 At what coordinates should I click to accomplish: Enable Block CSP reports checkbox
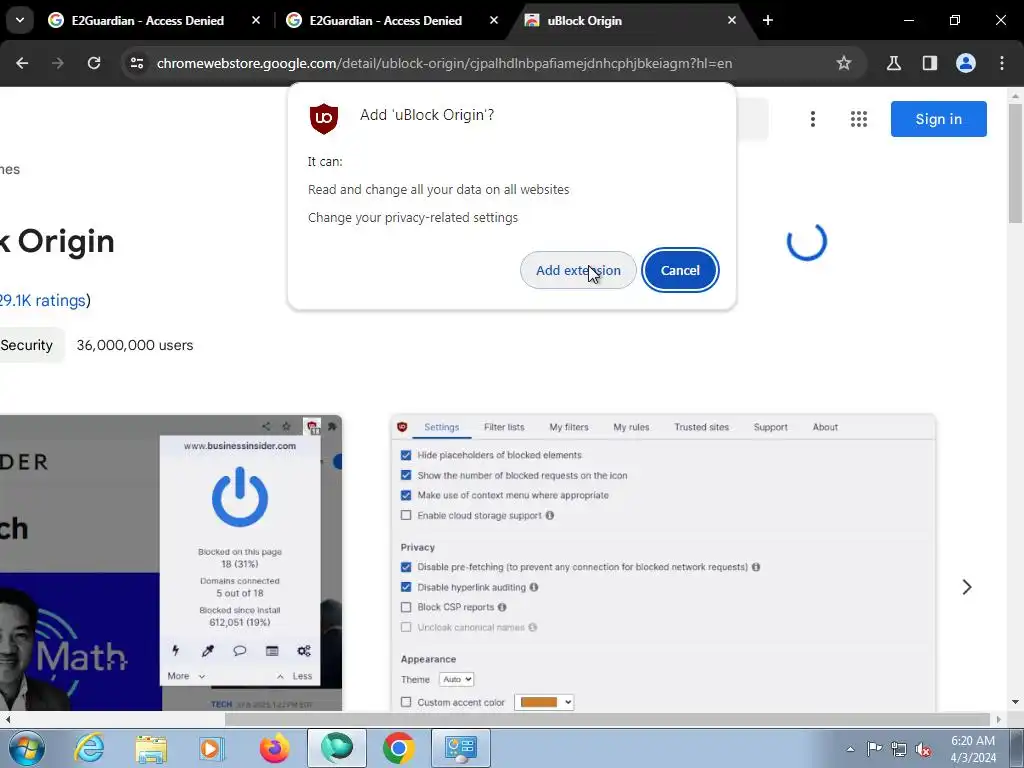pos(406,607)
